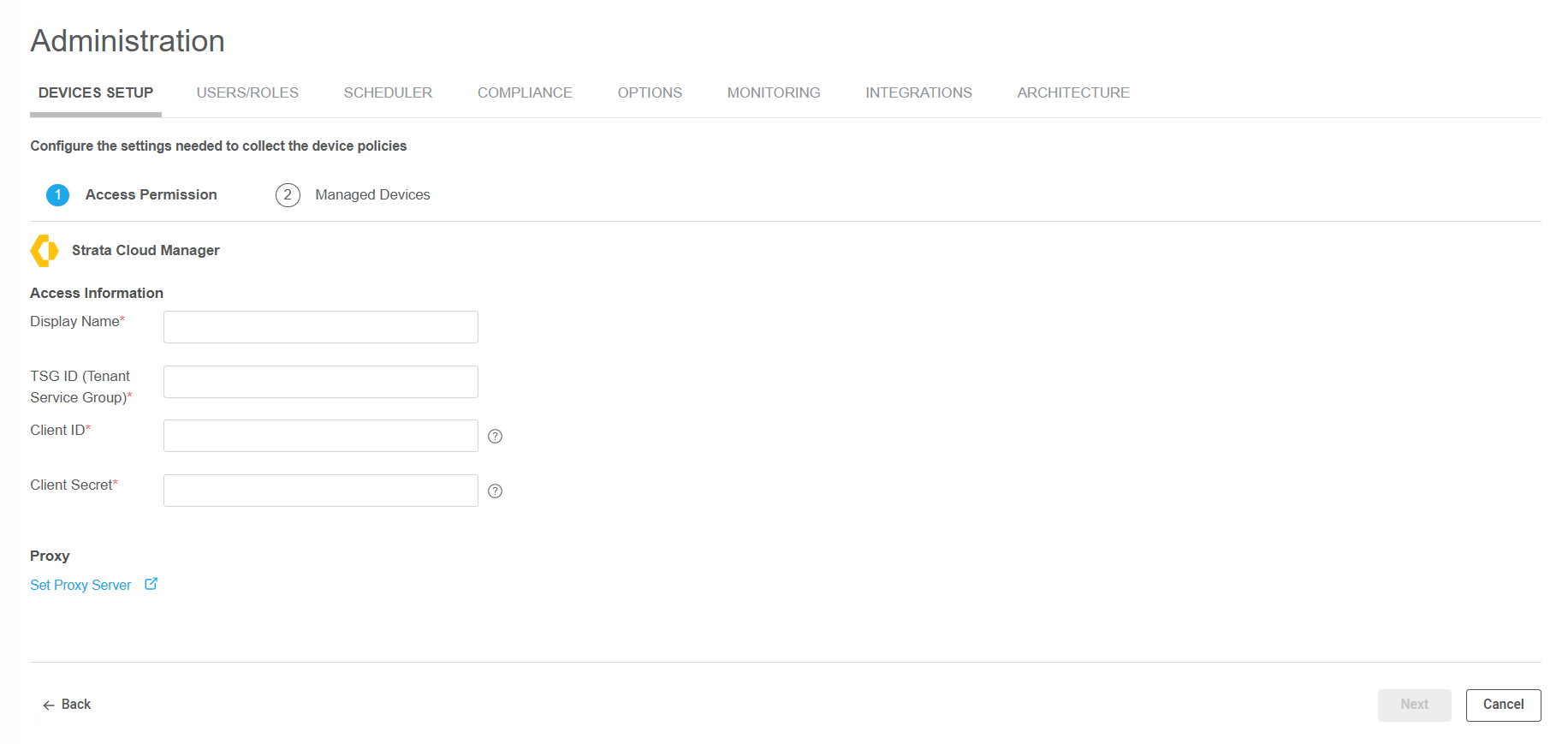Click the Strata Cloud Manager logo icon
Image resolution: width=1568 pixels, height=744 pixels.
(x=45, y=251)
